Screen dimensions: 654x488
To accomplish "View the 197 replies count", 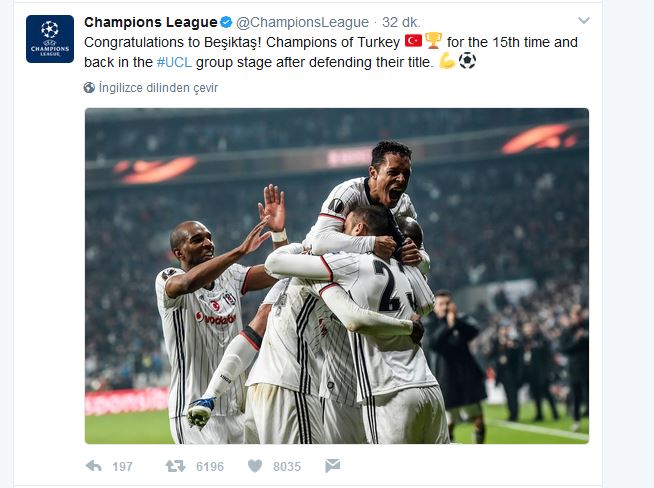I will [122, 466].
